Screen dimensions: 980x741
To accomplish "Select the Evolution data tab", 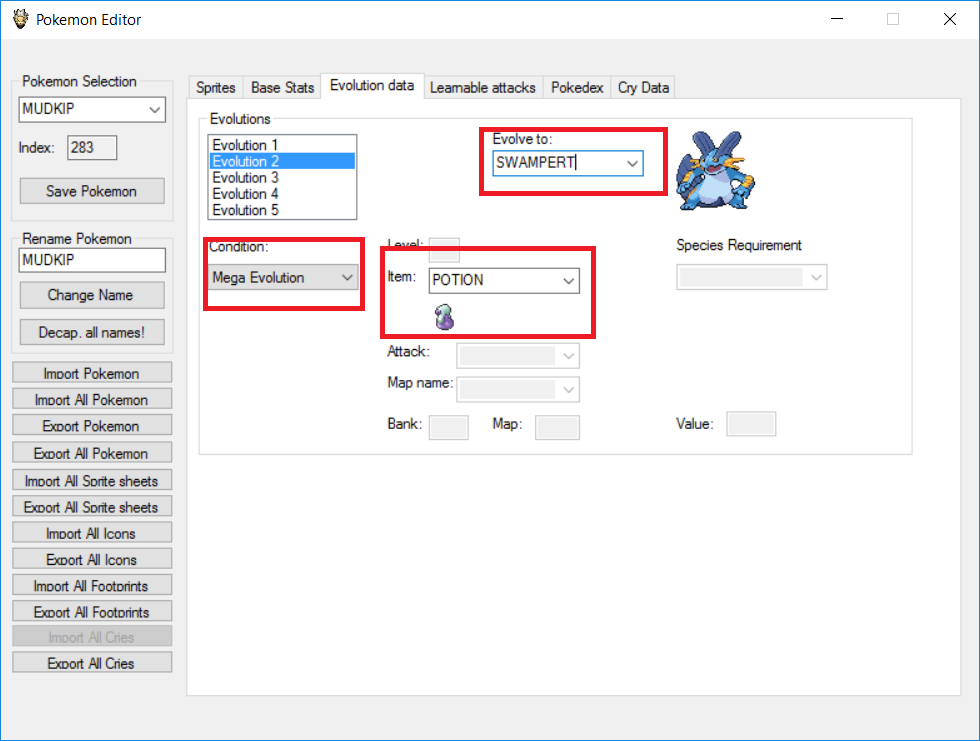I will (x=372, y=86).
